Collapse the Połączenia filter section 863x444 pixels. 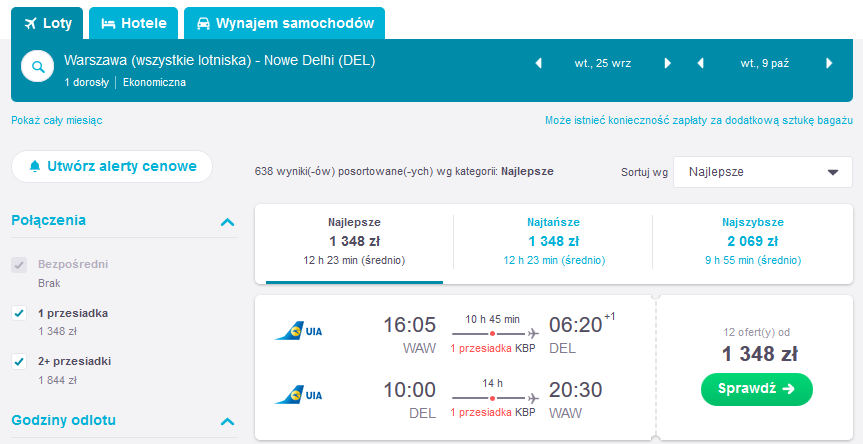pyautogui.click(x=227, y=222)
